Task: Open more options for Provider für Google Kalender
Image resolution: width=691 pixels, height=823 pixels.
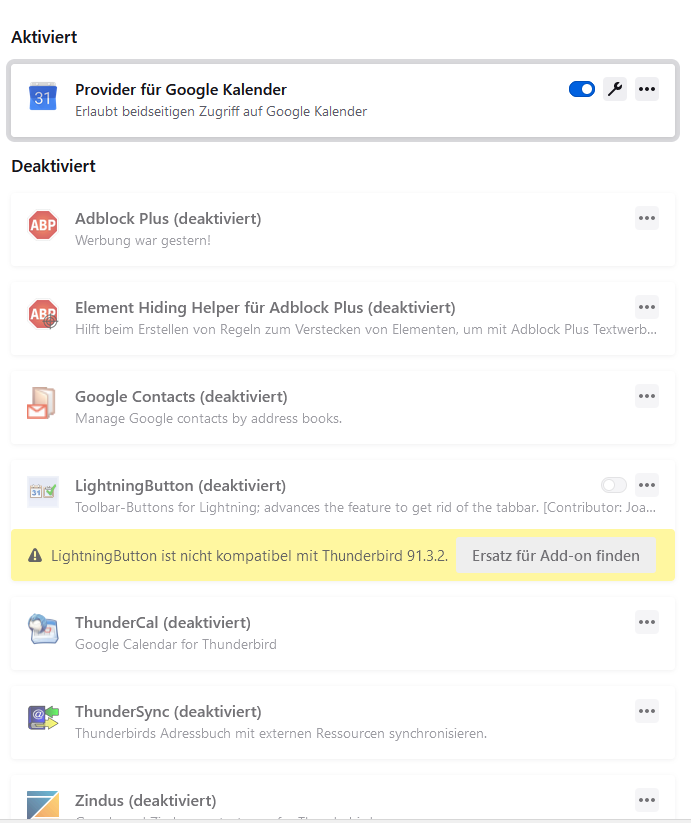Action: (647, 90)
